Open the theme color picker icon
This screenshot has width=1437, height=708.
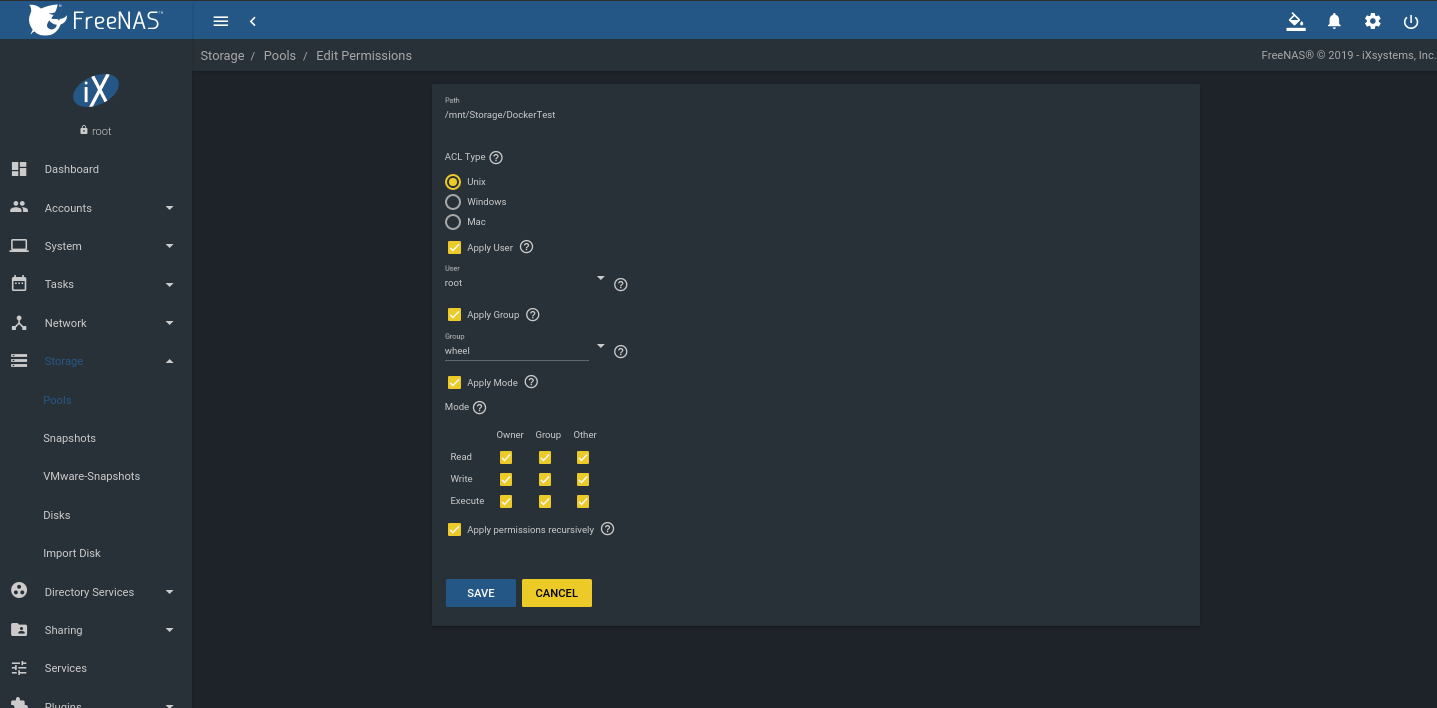pos(1296,21)
